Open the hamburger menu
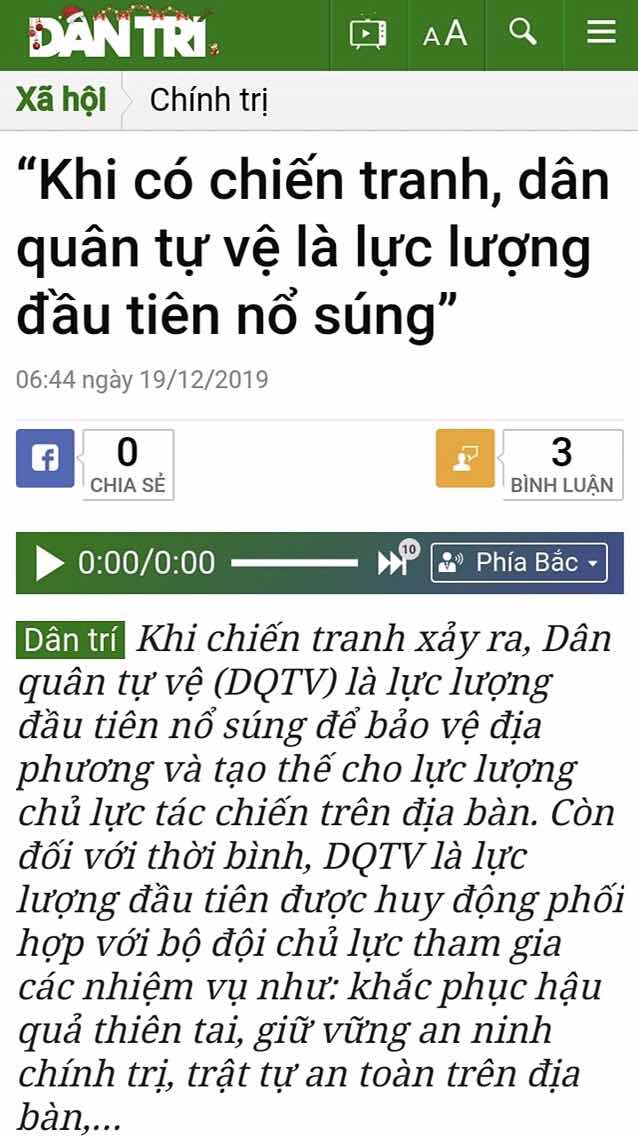The width and height of the screenshot is (638, 1136). click(601, 33)
